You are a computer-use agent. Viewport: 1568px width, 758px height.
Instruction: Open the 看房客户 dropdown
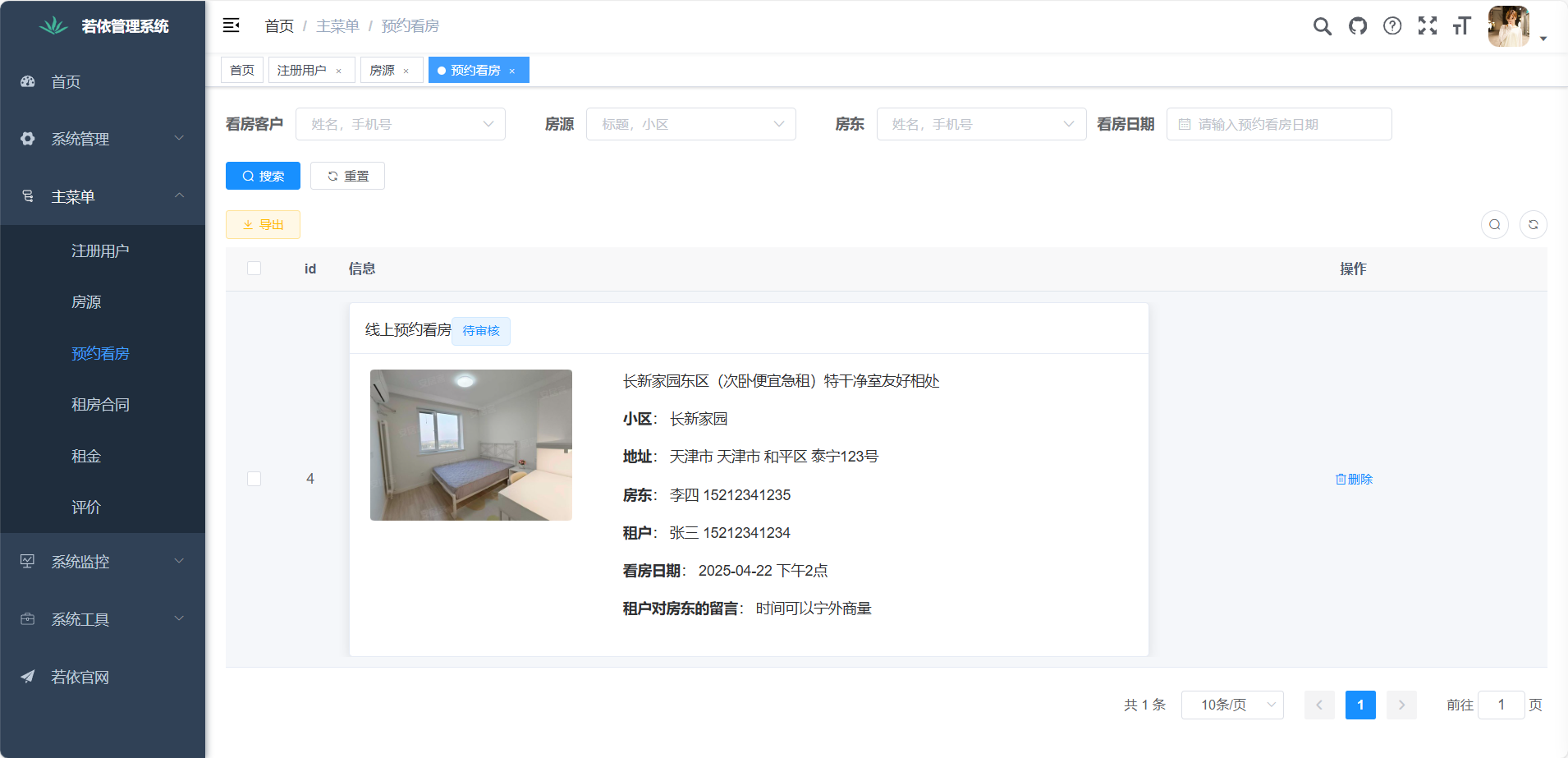(x=401, y=124)
